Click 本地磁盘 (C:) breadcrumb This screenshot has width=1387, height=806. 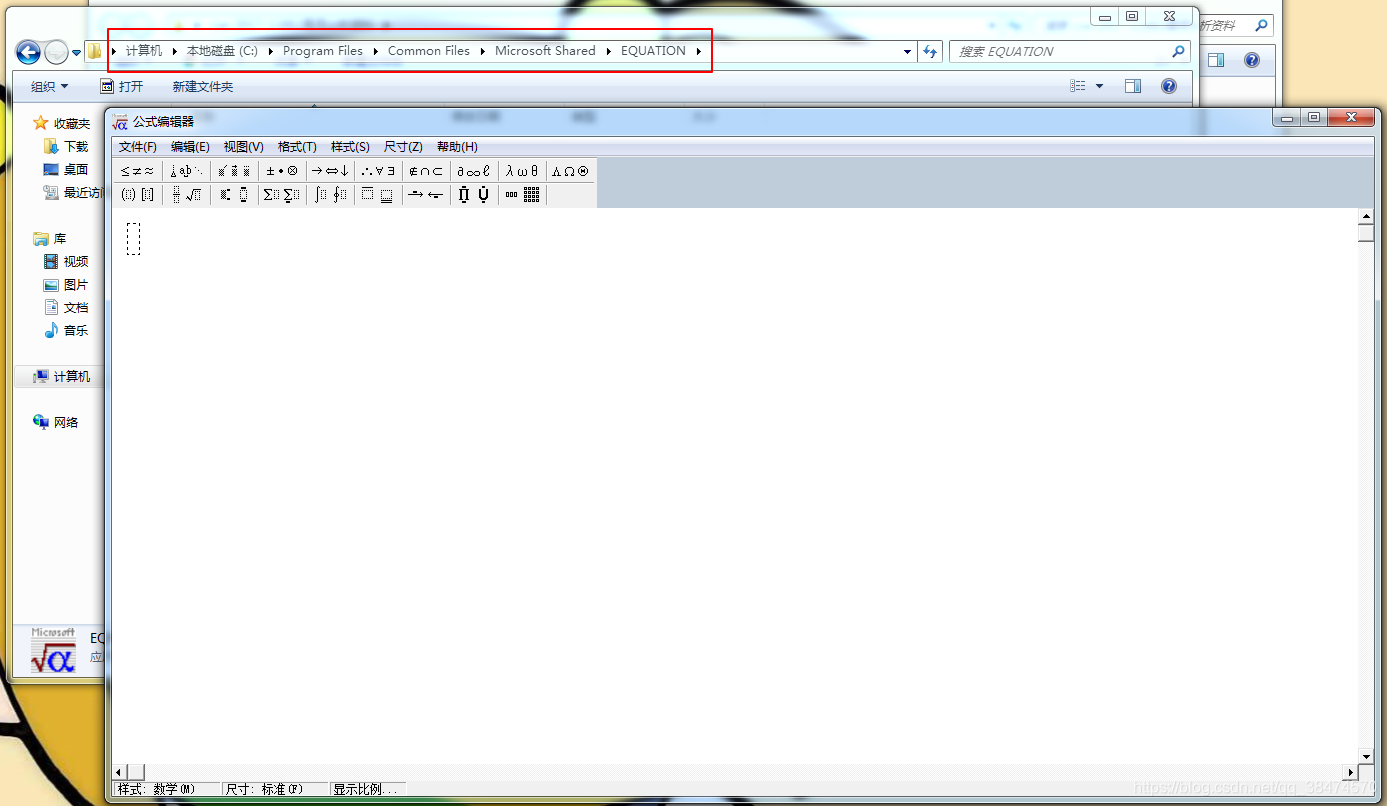[222, 51]
